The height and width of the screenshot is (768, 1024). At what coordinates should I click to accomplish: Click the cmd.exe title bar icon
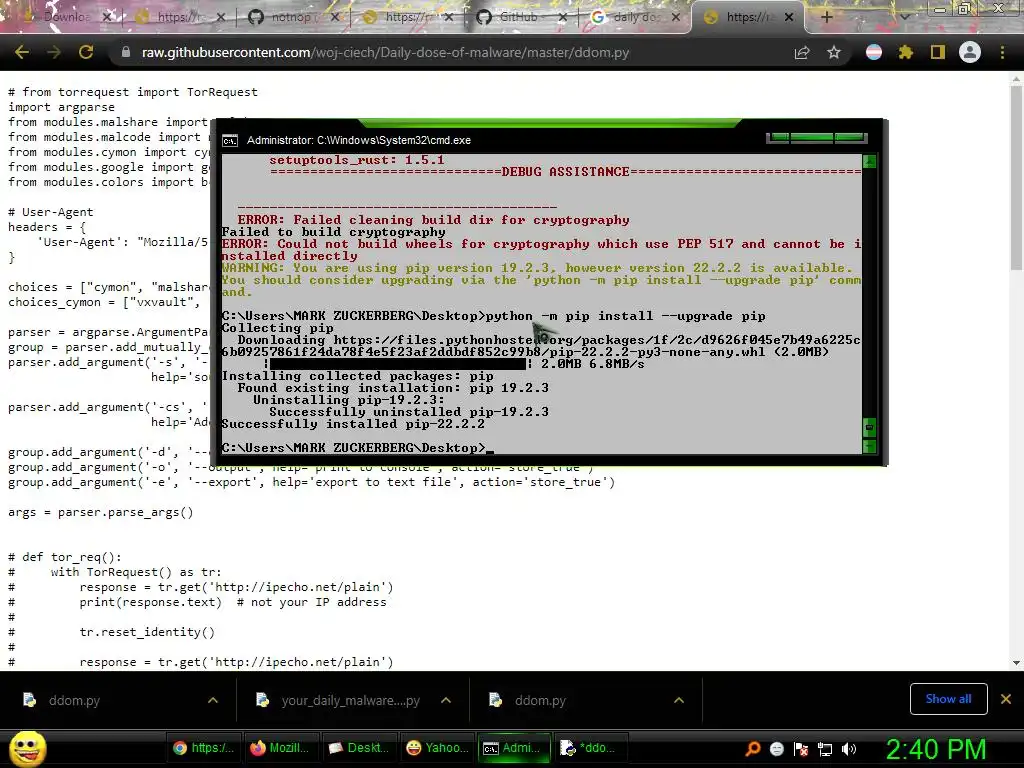pos(230,140)
